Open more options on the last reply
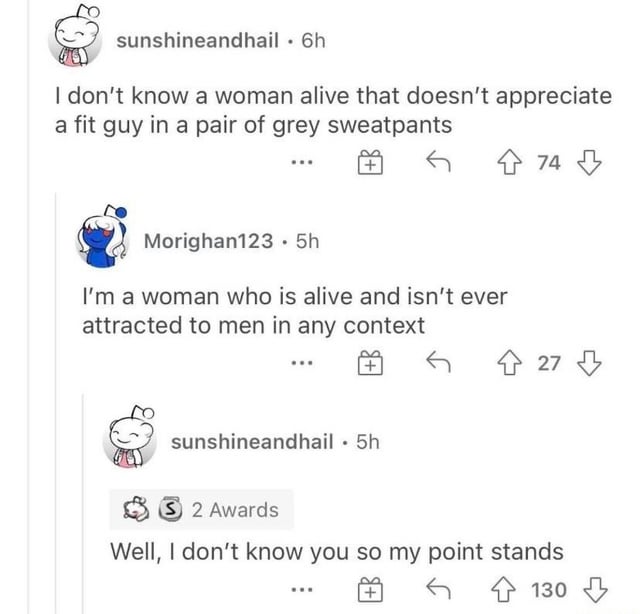Screen dimensions: 640x614 tap(306, 592)
